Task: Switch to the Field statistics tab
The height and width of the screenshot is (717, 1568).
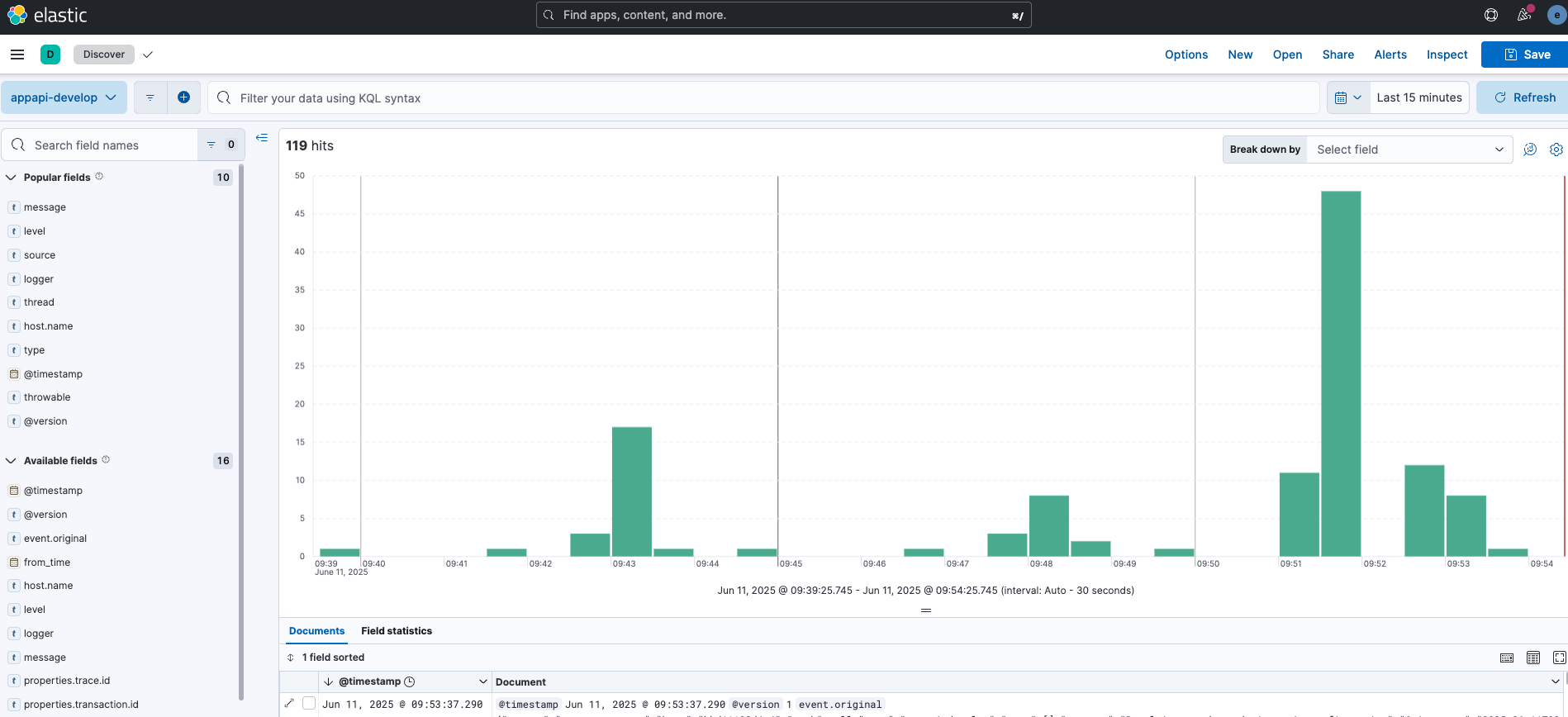Action: [397, 630]
